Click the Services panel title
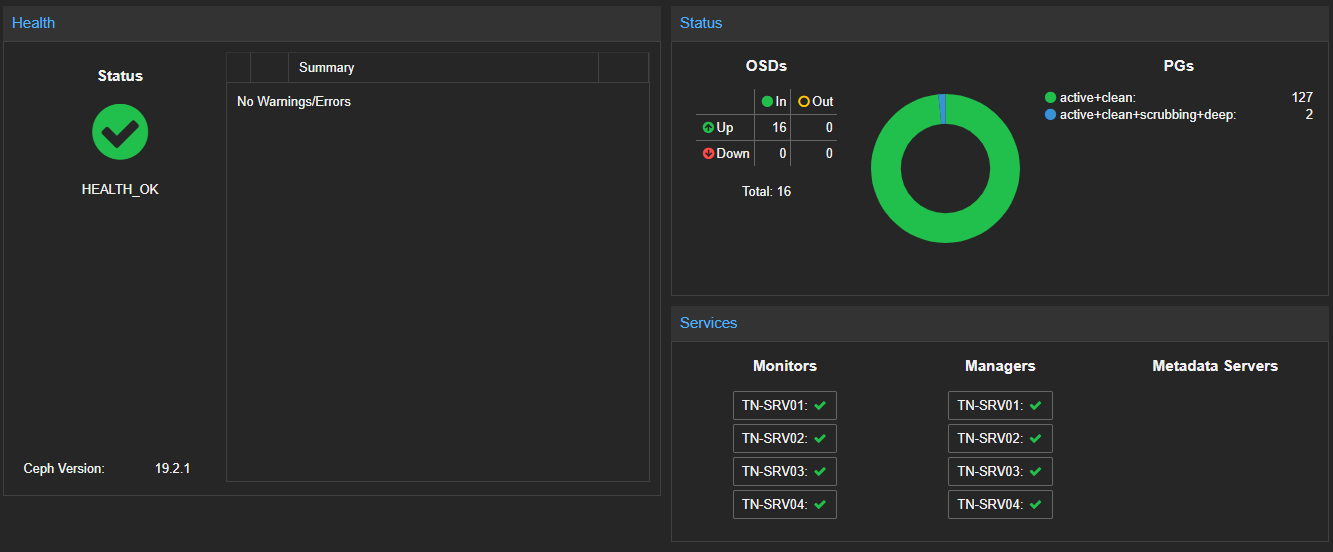 (x=709, y=323)
